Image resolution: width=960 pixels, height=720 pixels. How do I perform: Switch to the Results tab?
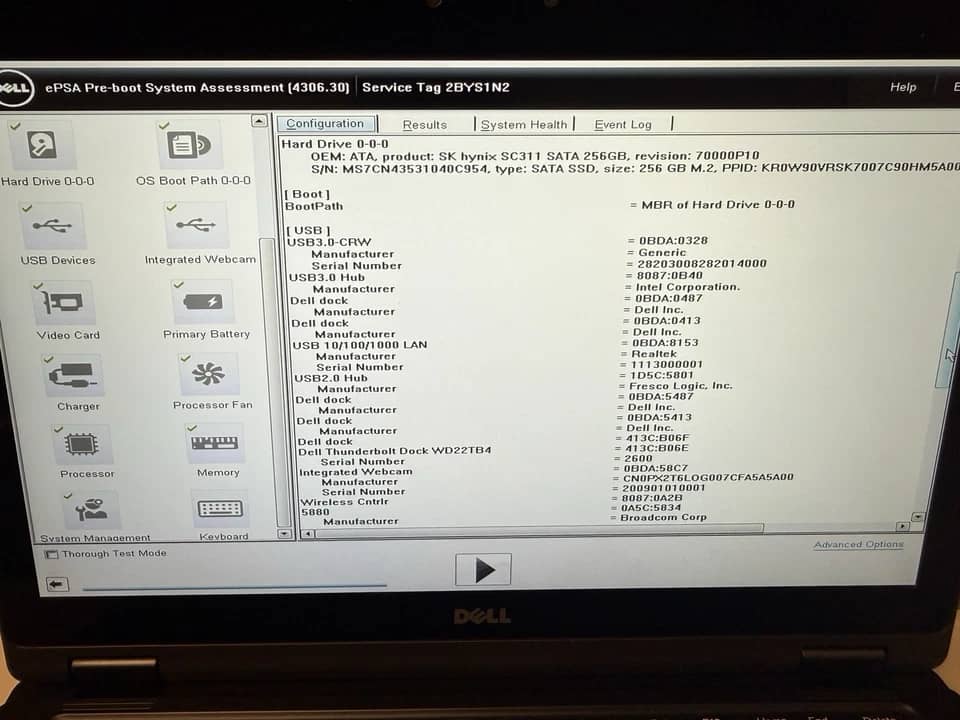tap(425, 124)
